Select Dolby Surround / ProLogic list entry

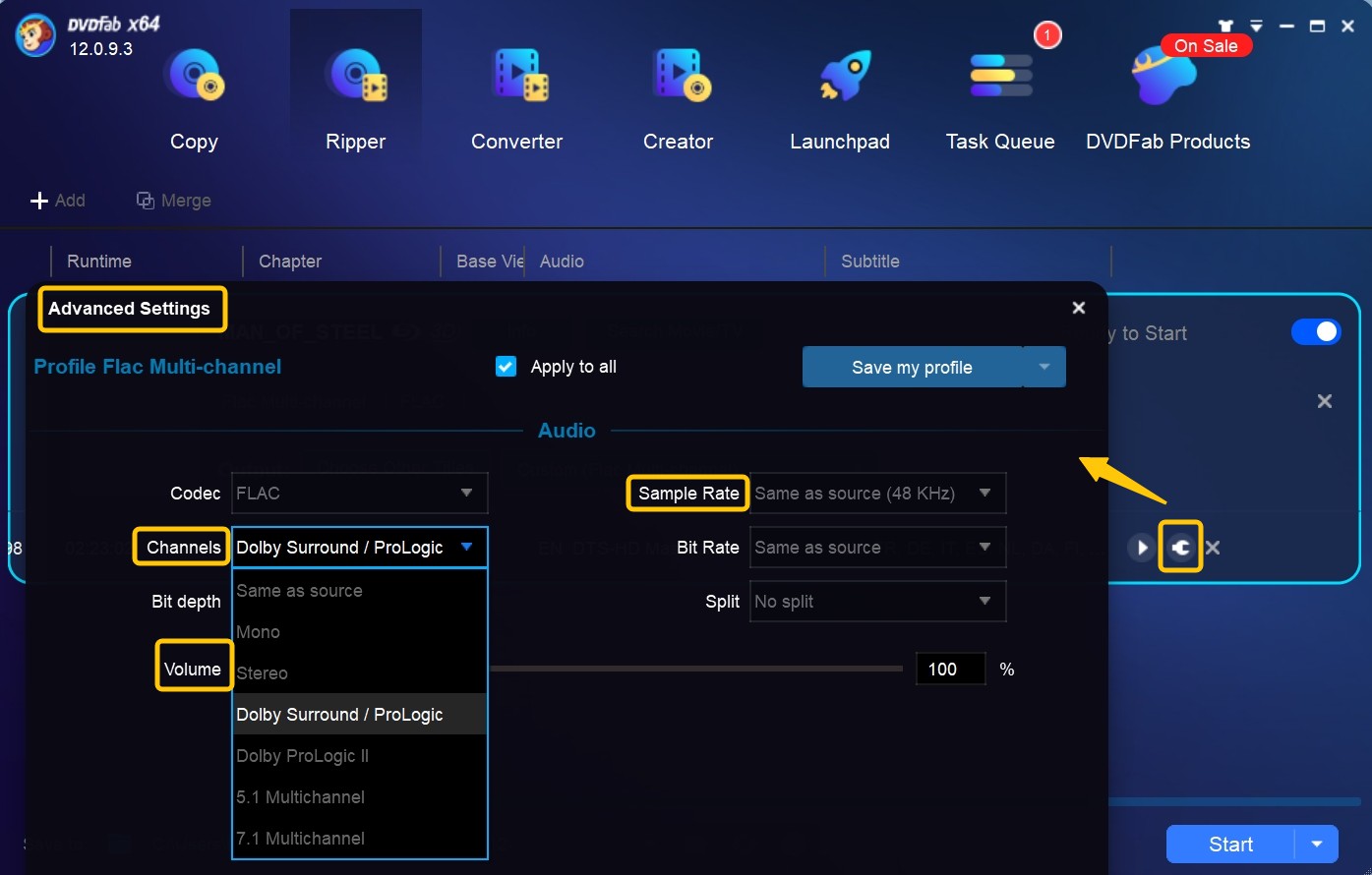coord(360,715)
